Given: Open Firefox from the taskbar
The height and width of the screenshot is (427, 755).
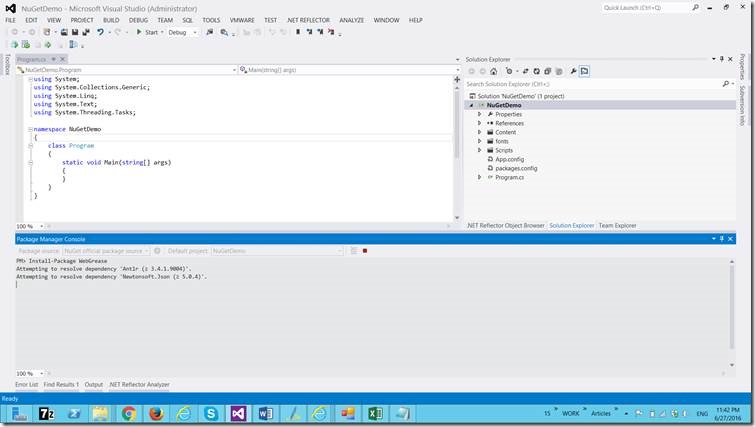Looking at the screenshot, I should click(156, 414).
